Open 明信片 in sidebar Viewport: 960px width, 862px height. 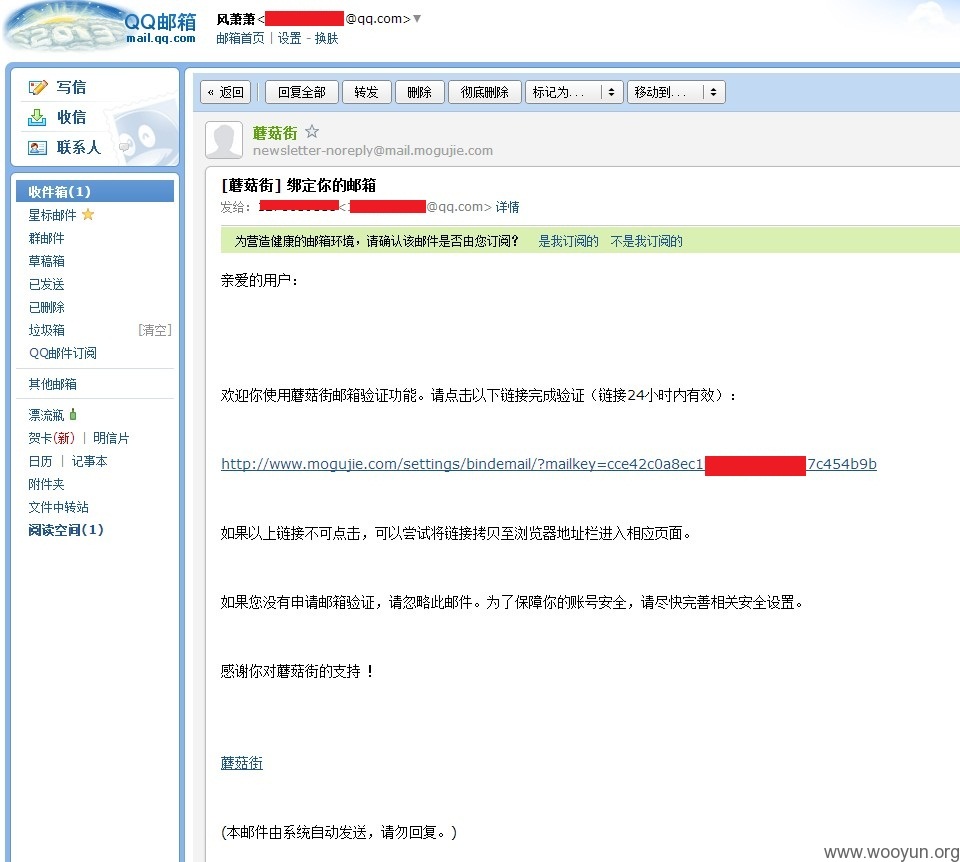coord(111,438)
